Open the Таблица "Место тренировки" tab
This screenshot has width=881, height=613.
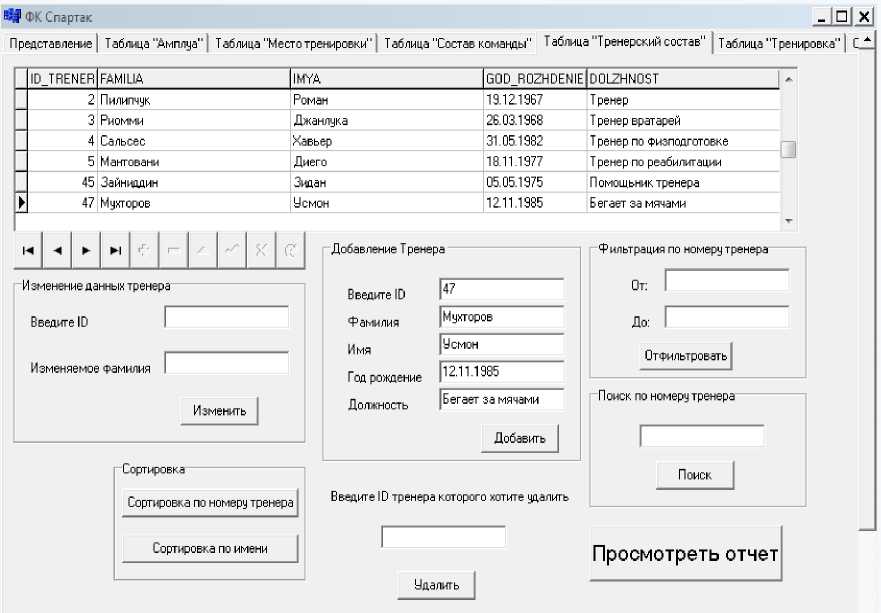point(293,43)
